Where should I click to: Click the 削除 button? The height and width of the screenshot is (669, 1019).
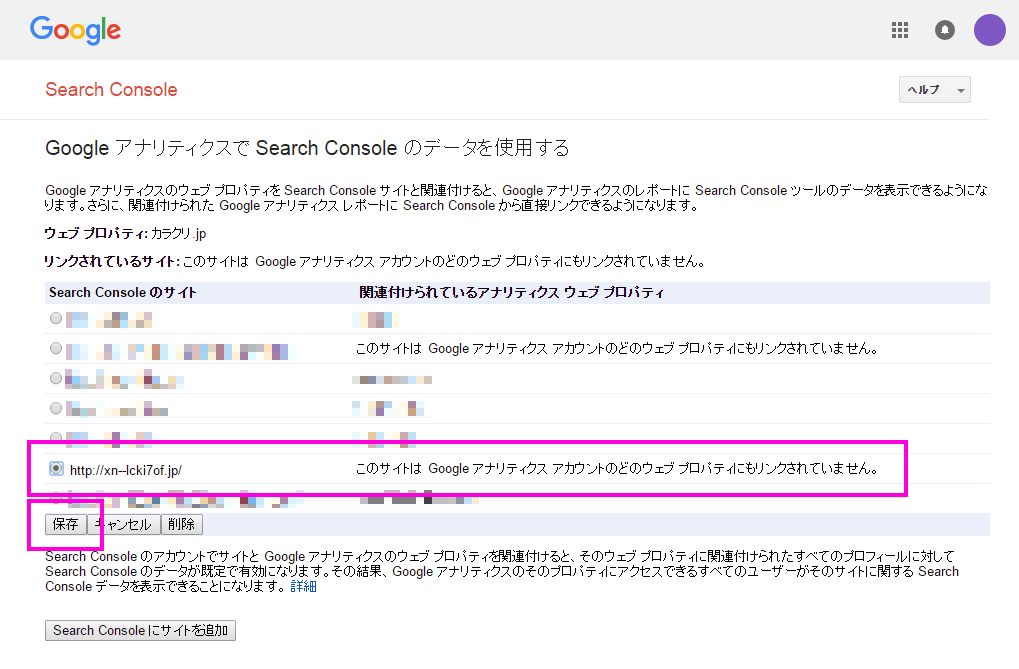point(181,524)
